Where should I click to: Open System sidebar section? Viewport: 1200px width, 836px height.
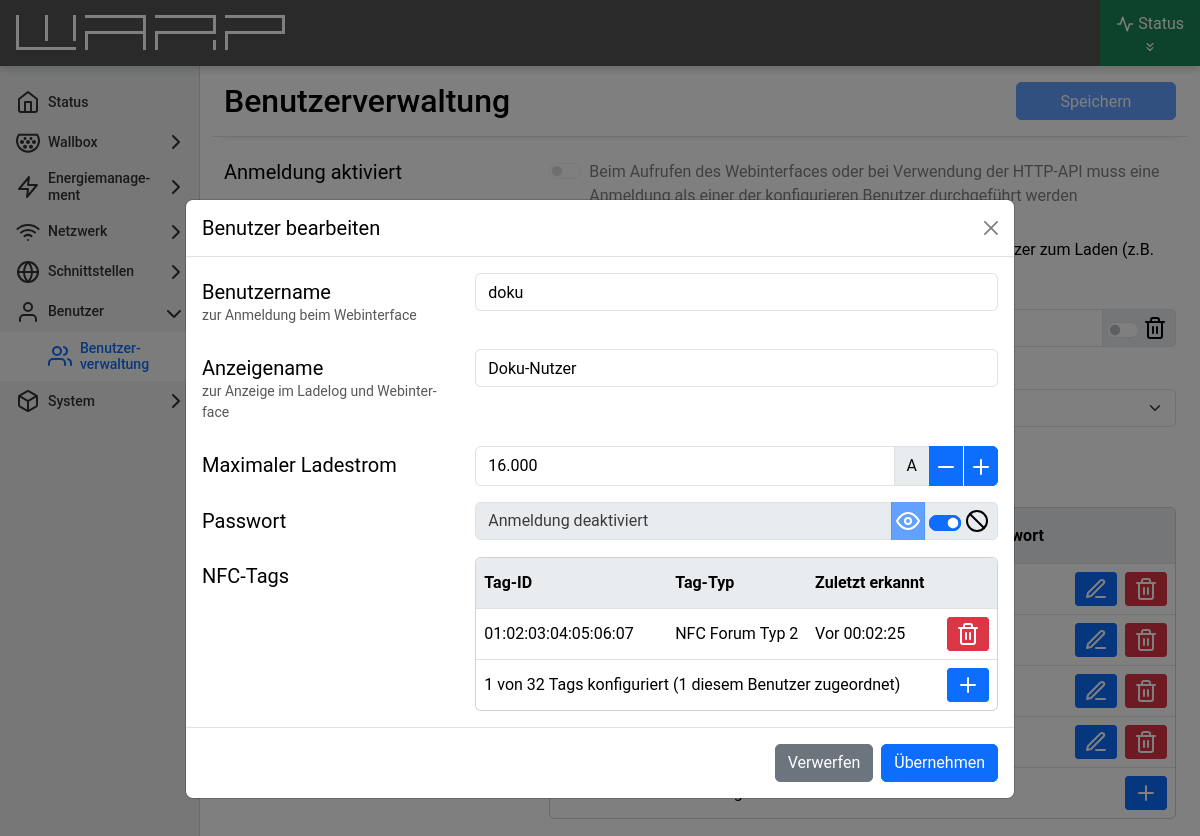(x=100, y=401)
